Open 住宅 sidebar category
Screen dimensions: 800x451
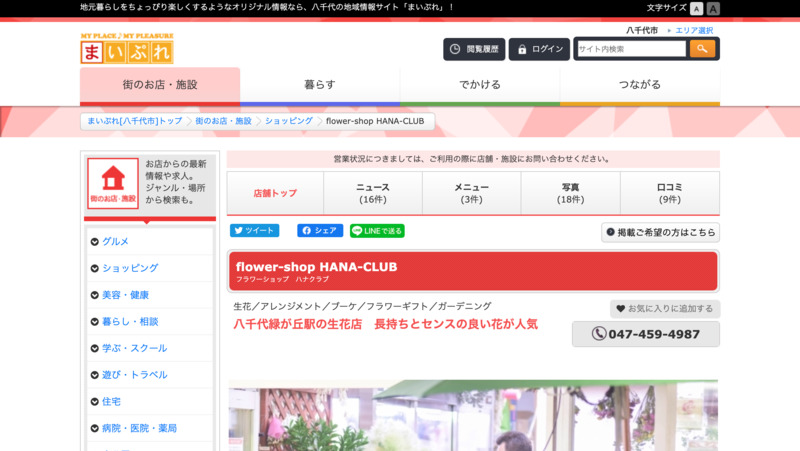pos(111,402)
